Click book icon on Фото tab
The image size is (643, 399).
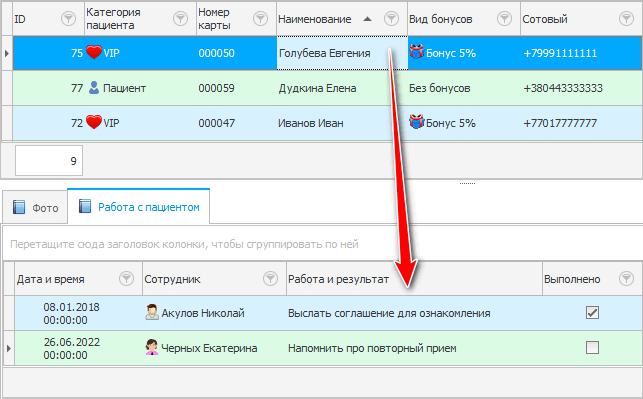coord(19,207)
